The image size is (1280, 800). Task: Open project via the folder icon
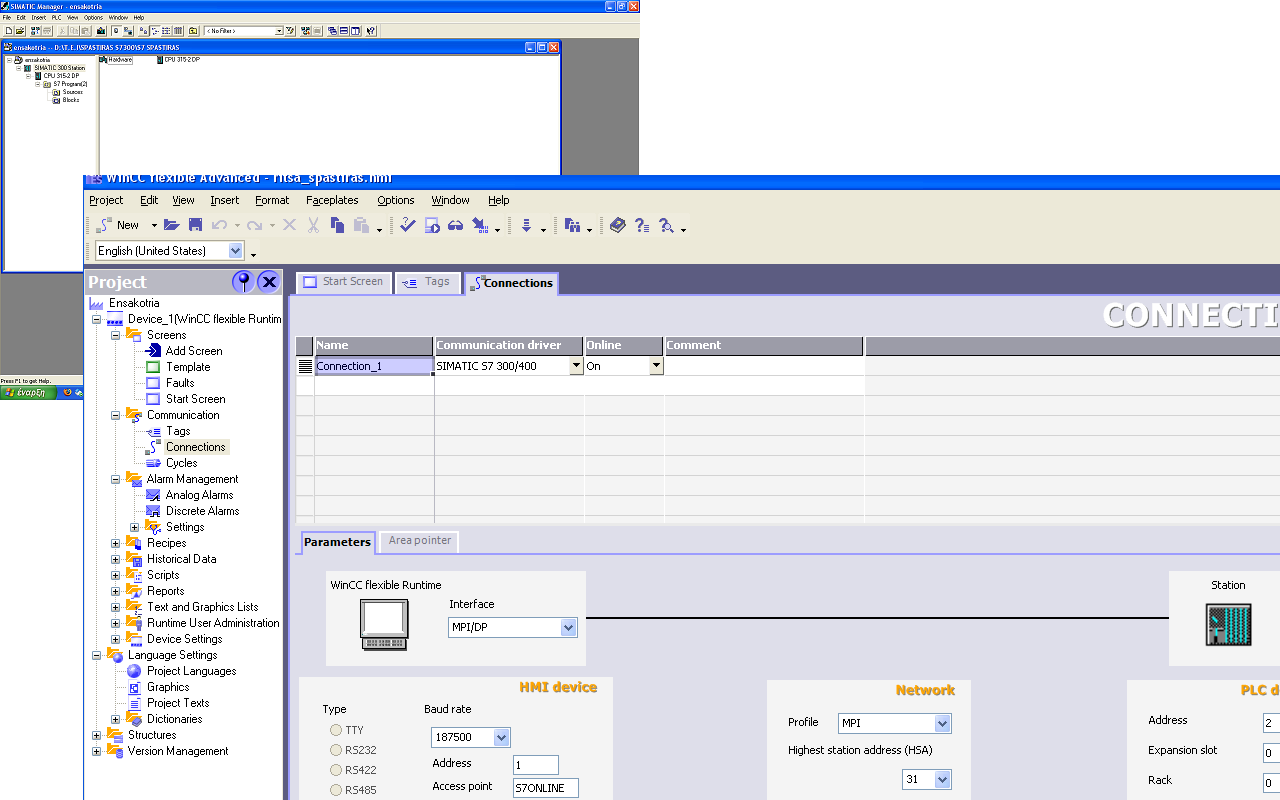point(172,225)
